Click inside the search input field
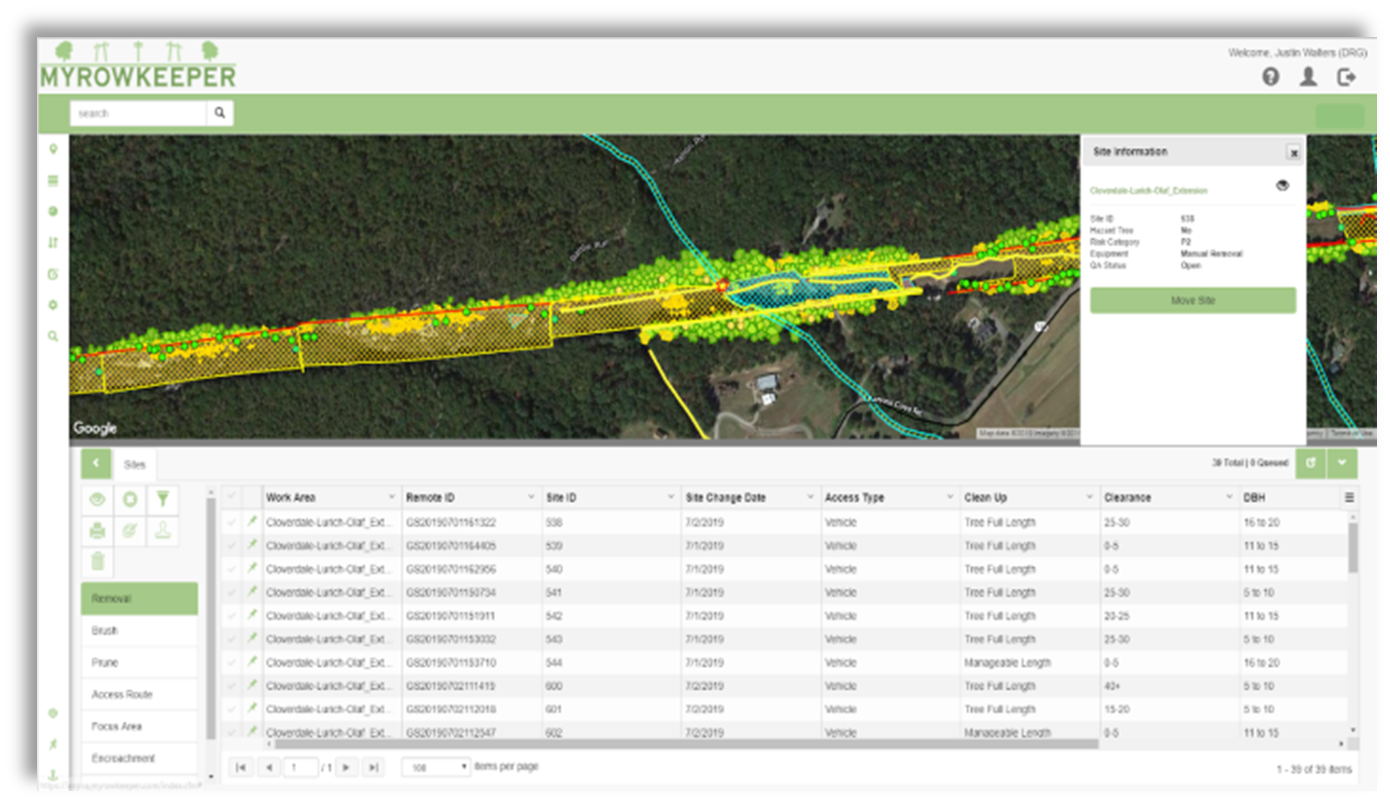This screenshot has width=1390, height=803. pos(135,113)
